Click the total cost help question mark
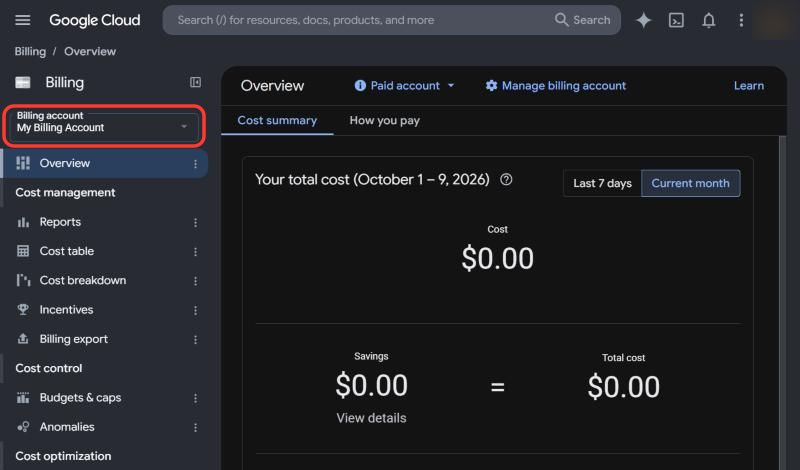This screenshot has width=800, height=470. click(506, 179)
